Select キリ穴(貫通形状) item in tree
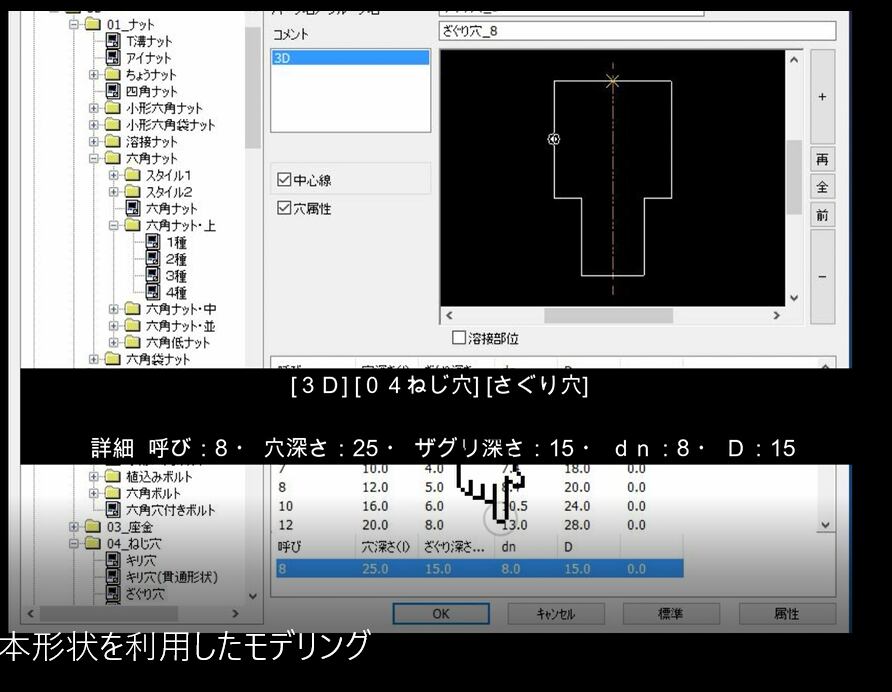The image size is (892, 692). point(114,577)
